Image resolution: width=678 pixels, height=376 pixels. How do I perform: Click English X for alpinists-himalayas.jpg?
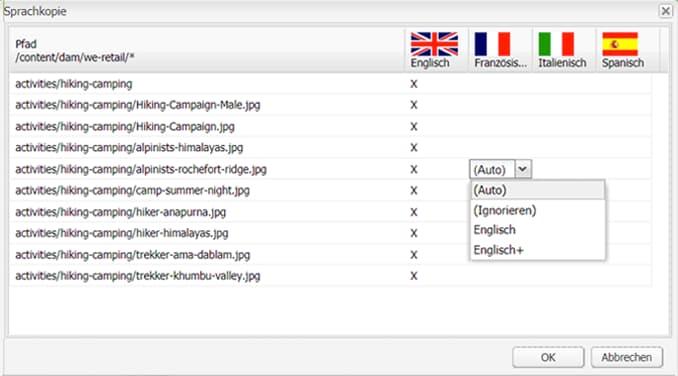pyautogui.click(x=414, y=148)
